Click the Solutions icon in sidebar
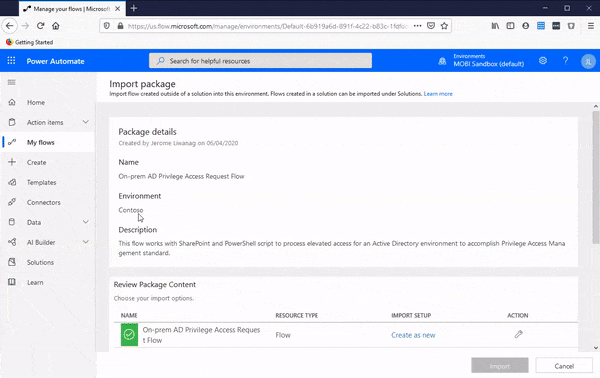 point(12,262)
